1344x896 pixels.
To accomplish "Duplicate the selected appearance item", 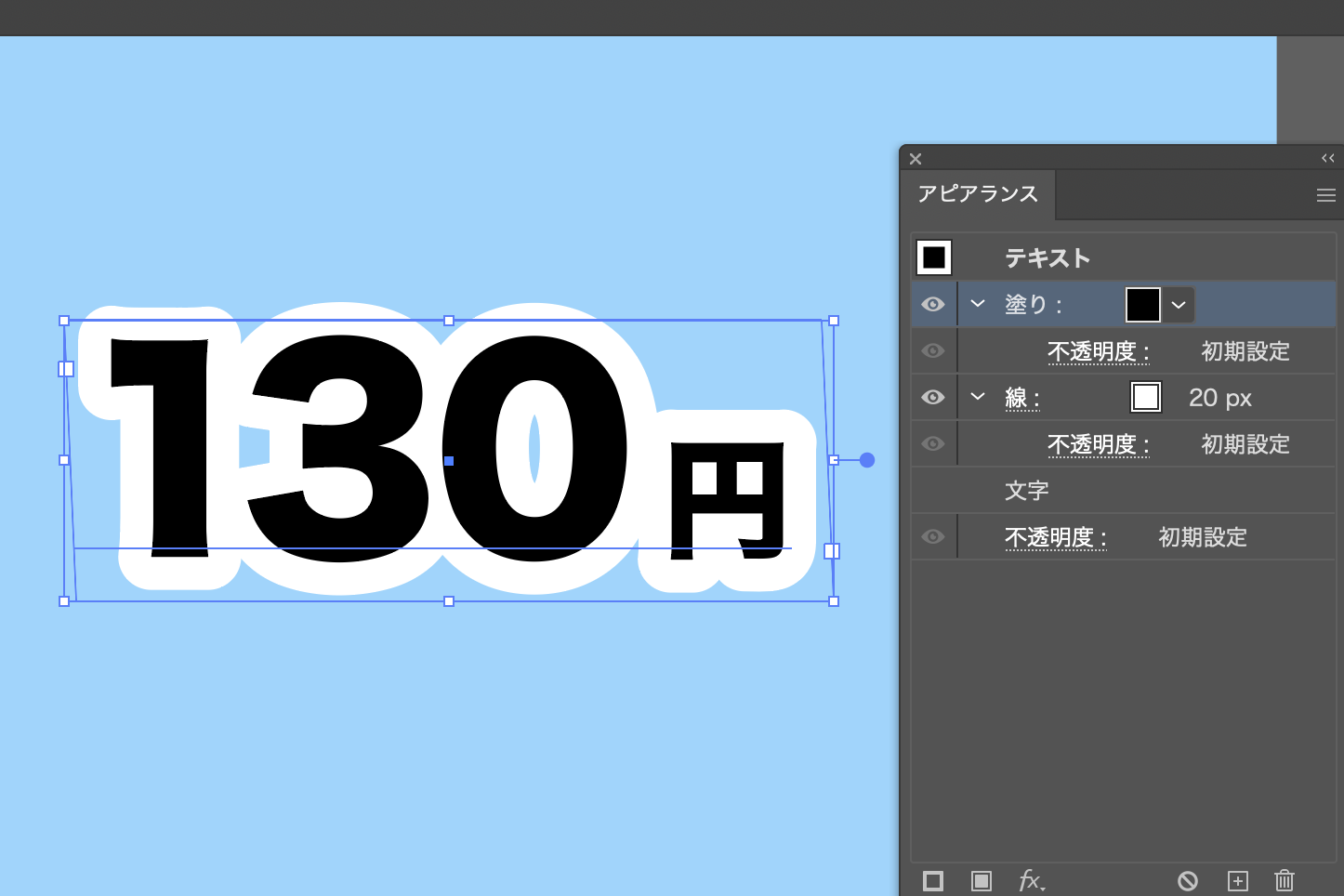I will pyautogui.click(x=1238, y=880).
